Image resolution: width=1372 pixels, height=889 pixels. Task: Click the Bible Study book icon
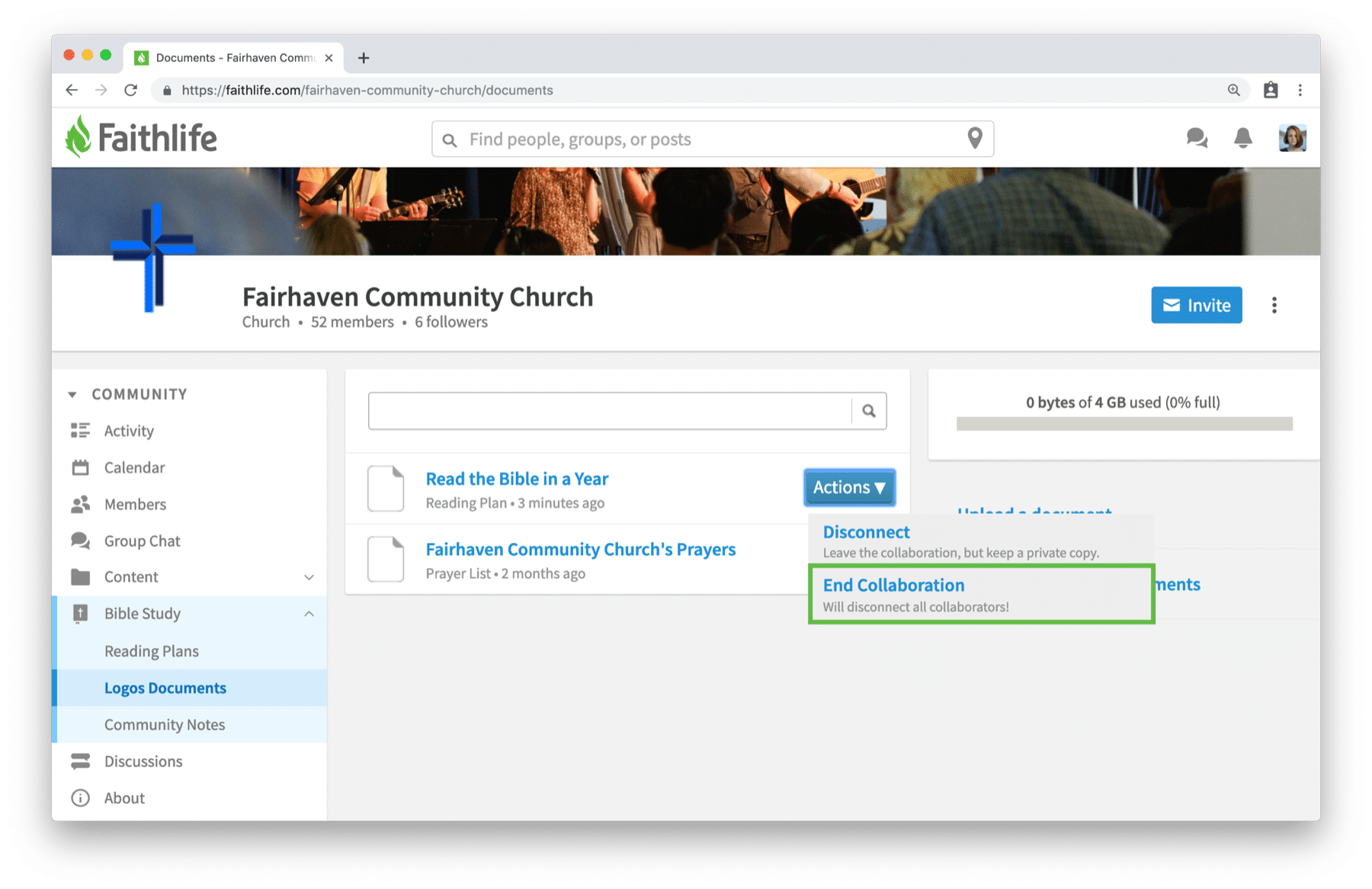pyautogui.click(x=80, y=614)
